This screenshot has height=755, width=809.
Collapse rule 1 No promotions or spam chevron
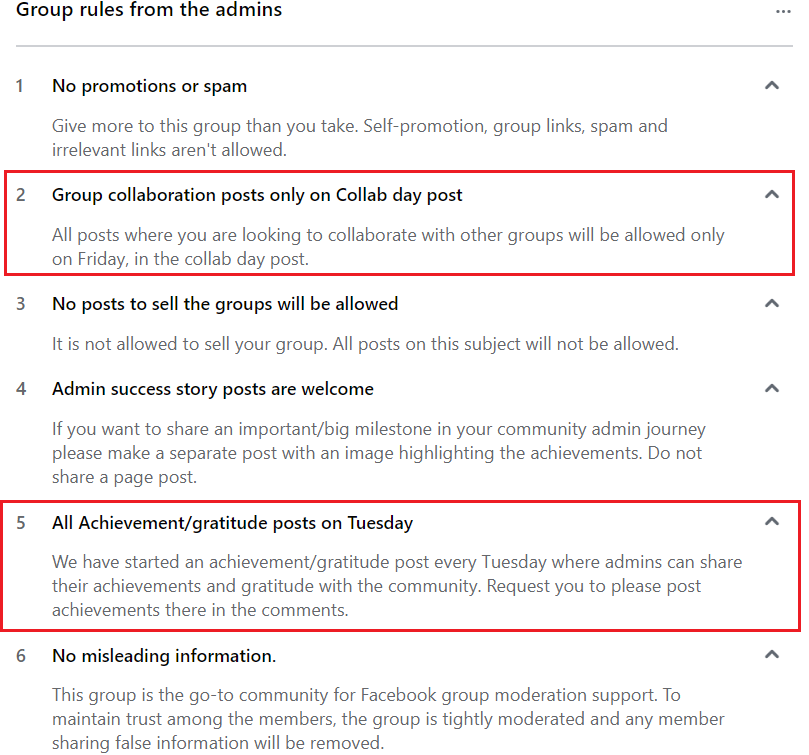[x=771, y=86]
